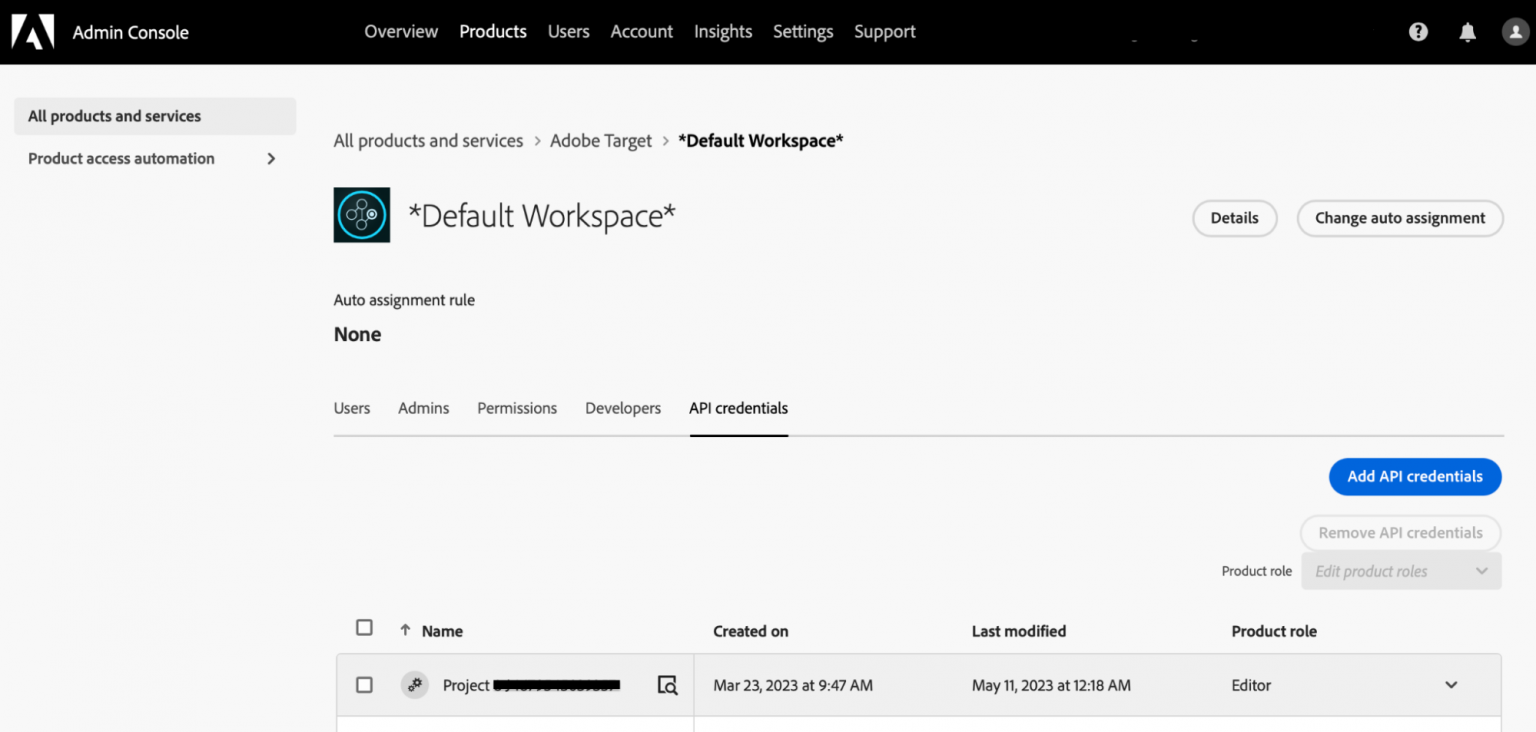
Task: Click the Add API credentials button
Action: pos(1414,477)
